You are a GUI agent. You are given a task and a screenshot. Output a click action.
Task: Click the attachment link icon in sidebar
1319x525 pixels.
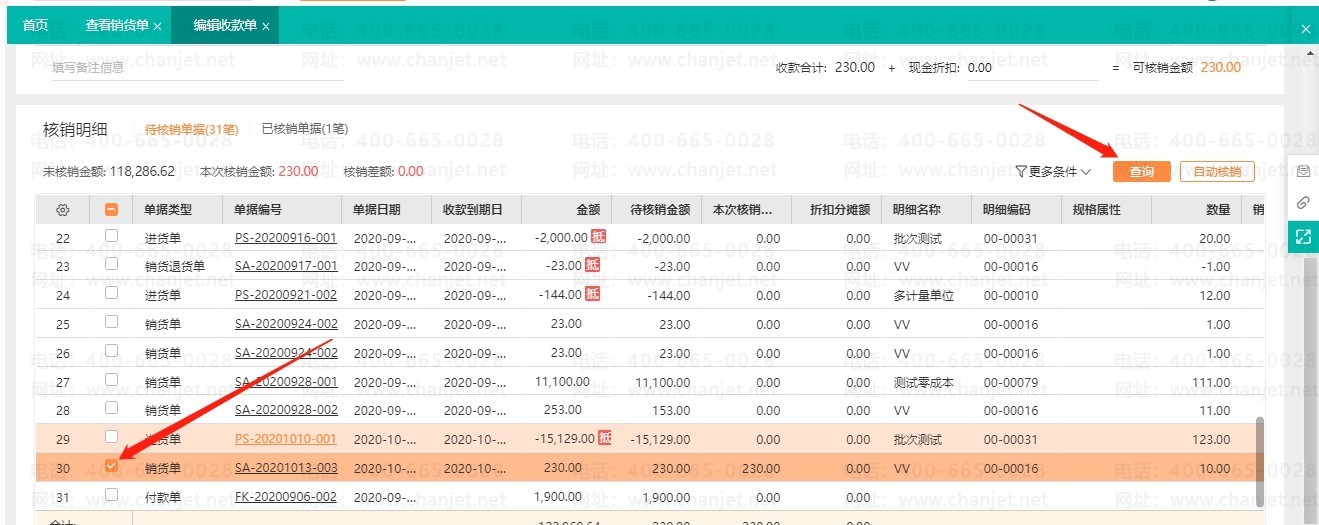(1303, 203)
